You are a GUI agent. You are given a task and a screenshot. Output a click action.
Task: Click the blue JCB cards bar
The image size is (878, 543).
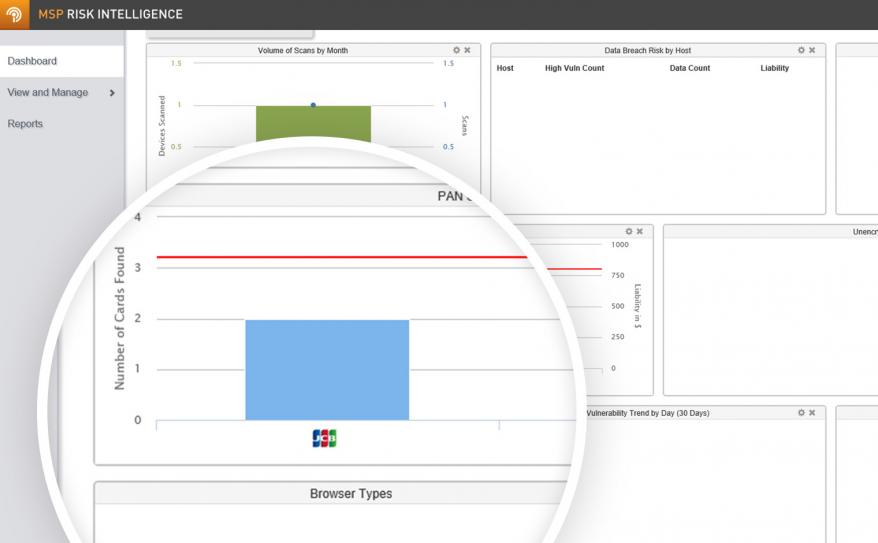(x=327, y=369)
